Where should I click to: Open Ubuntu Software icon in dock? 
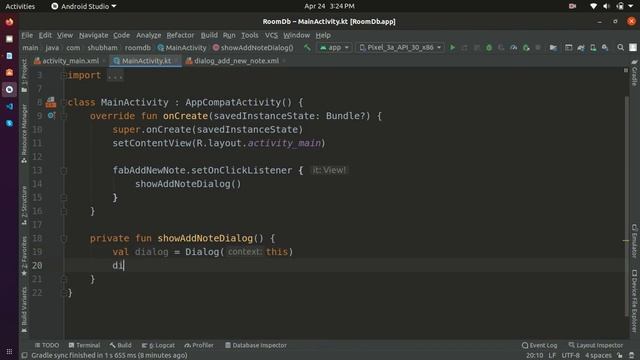9,73
